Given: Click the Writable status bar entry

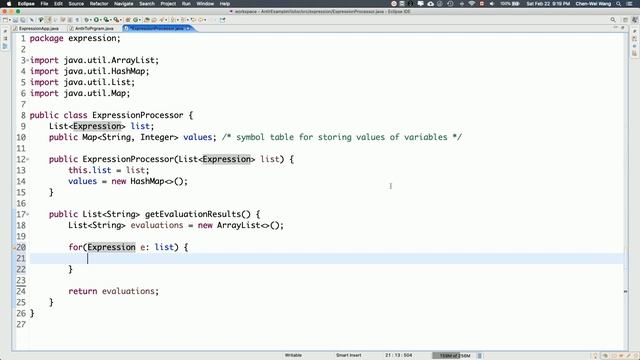Looking at the screenshot, I should [x=293, y=355].
